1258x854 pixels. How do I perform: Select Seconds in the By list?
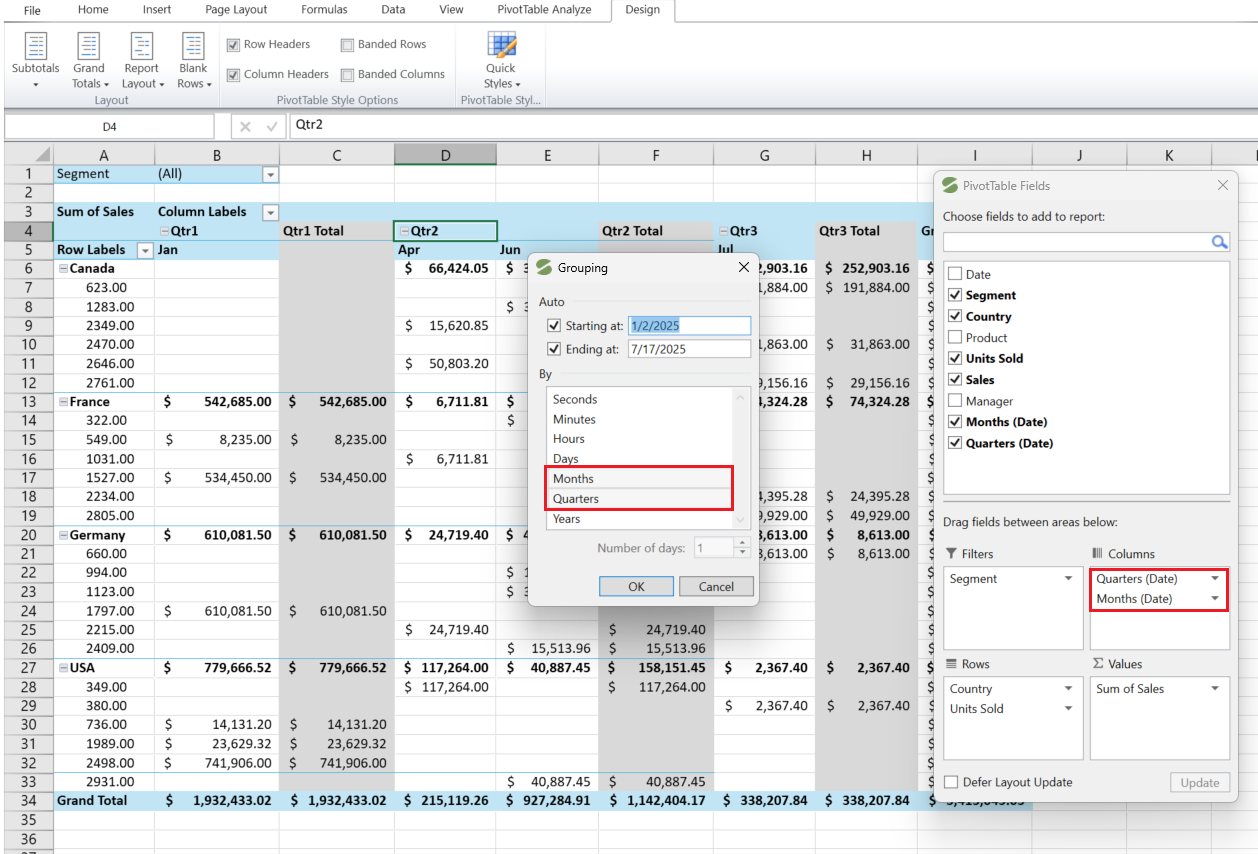coord(640,399)
